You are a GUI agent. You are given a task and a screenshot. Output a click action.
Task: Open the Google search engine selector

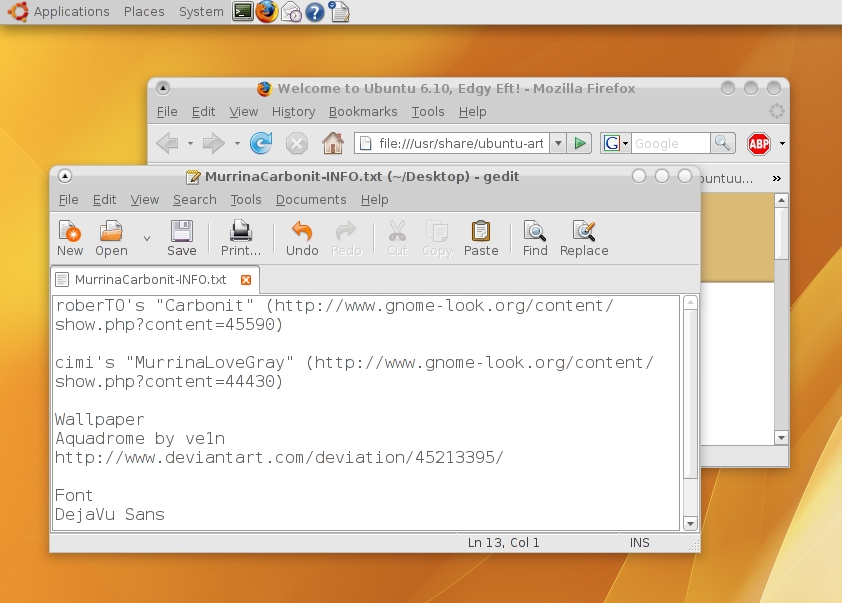coord(615,143)
